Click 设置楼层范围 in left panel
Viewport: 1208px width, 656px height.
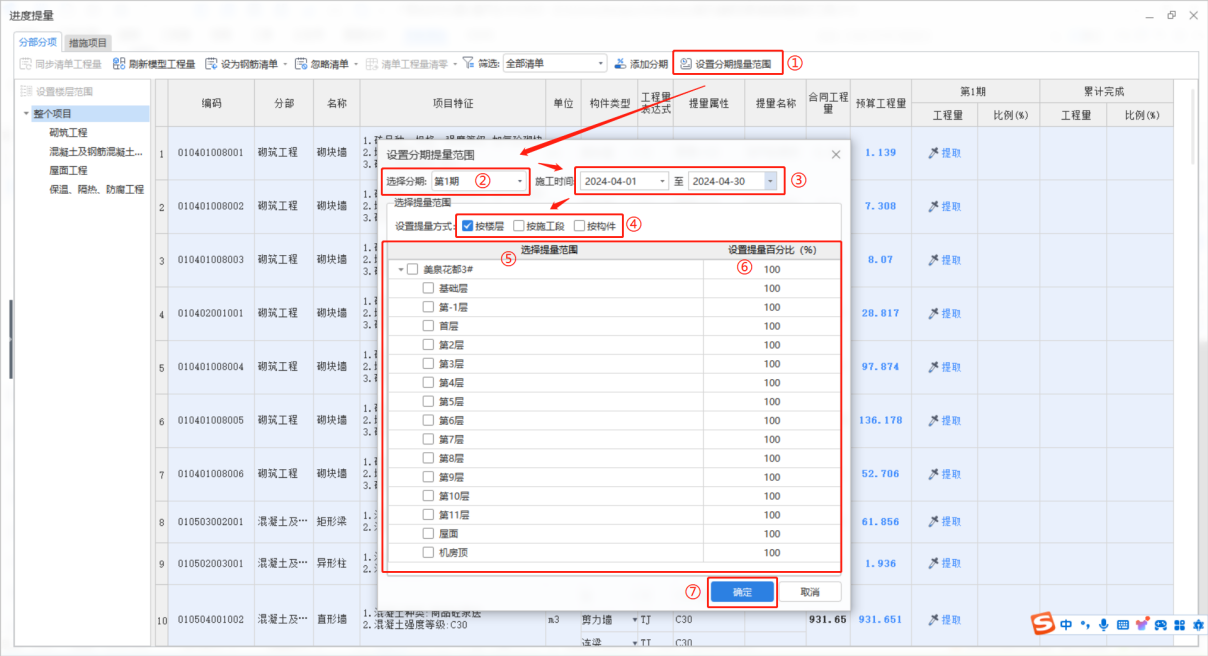57,92
